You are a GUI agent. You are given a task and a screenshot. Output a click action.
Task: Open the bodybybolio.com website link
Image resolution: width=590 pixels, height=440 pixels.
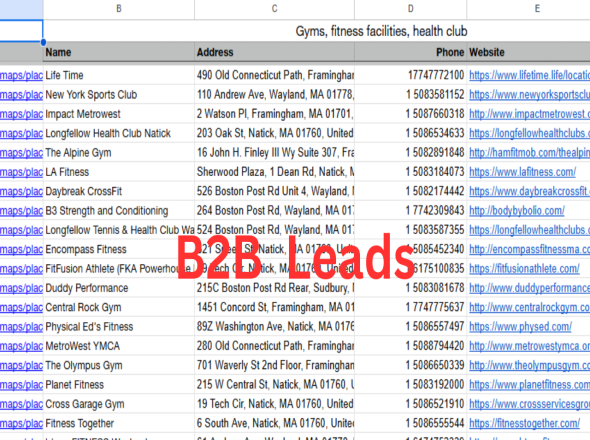(517, 211)
